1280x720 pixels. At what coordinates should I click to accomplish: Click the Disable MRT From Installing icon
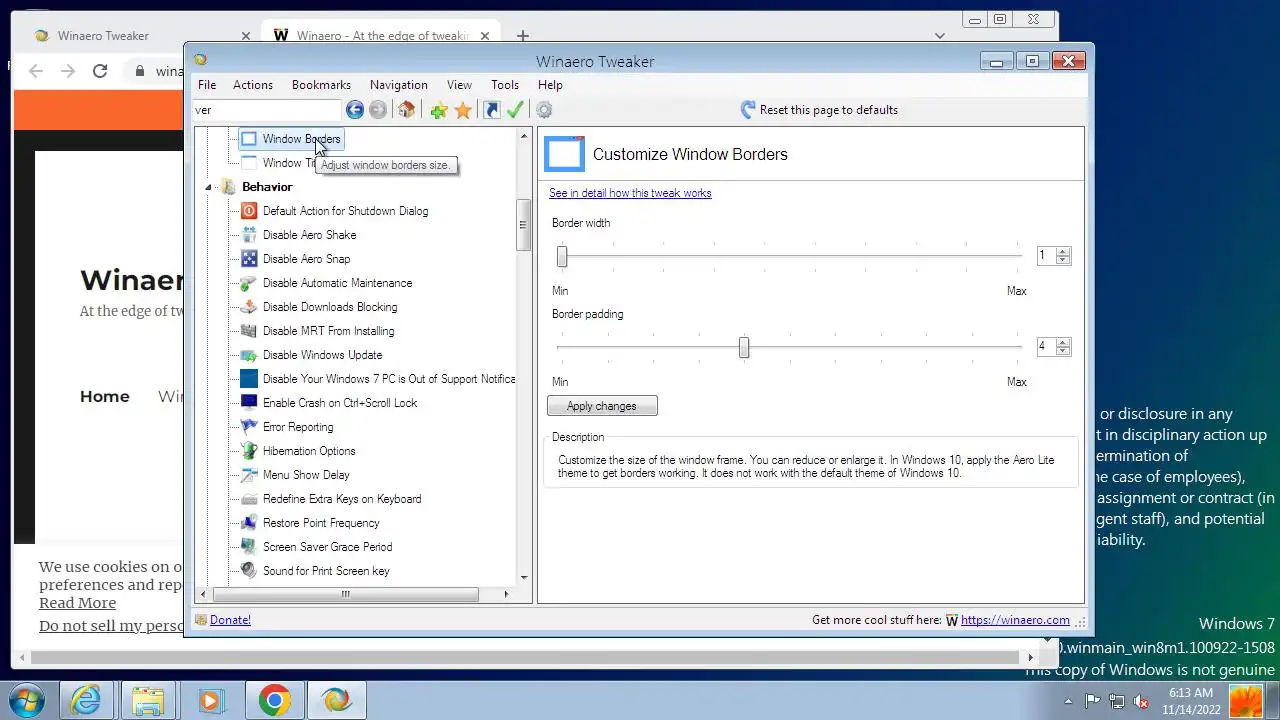coord(249,331)
